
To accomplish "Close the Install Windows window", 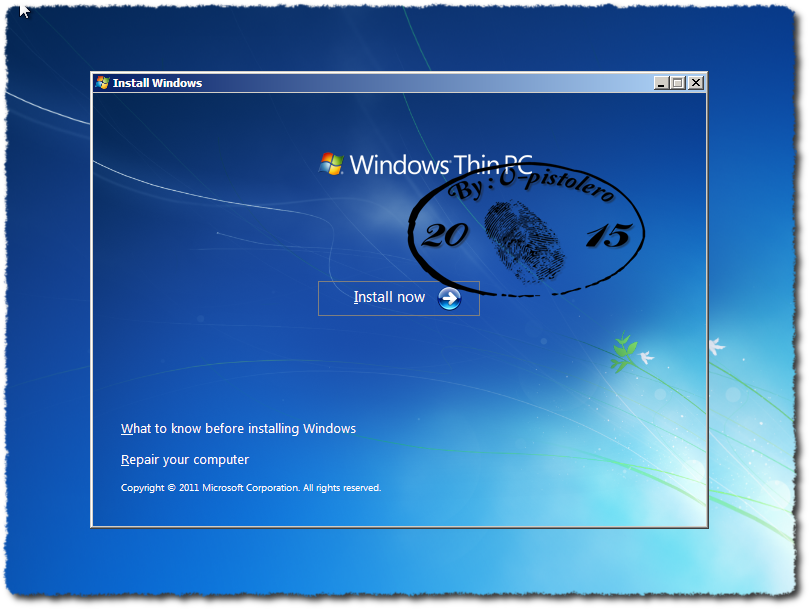I will point(696,83).
